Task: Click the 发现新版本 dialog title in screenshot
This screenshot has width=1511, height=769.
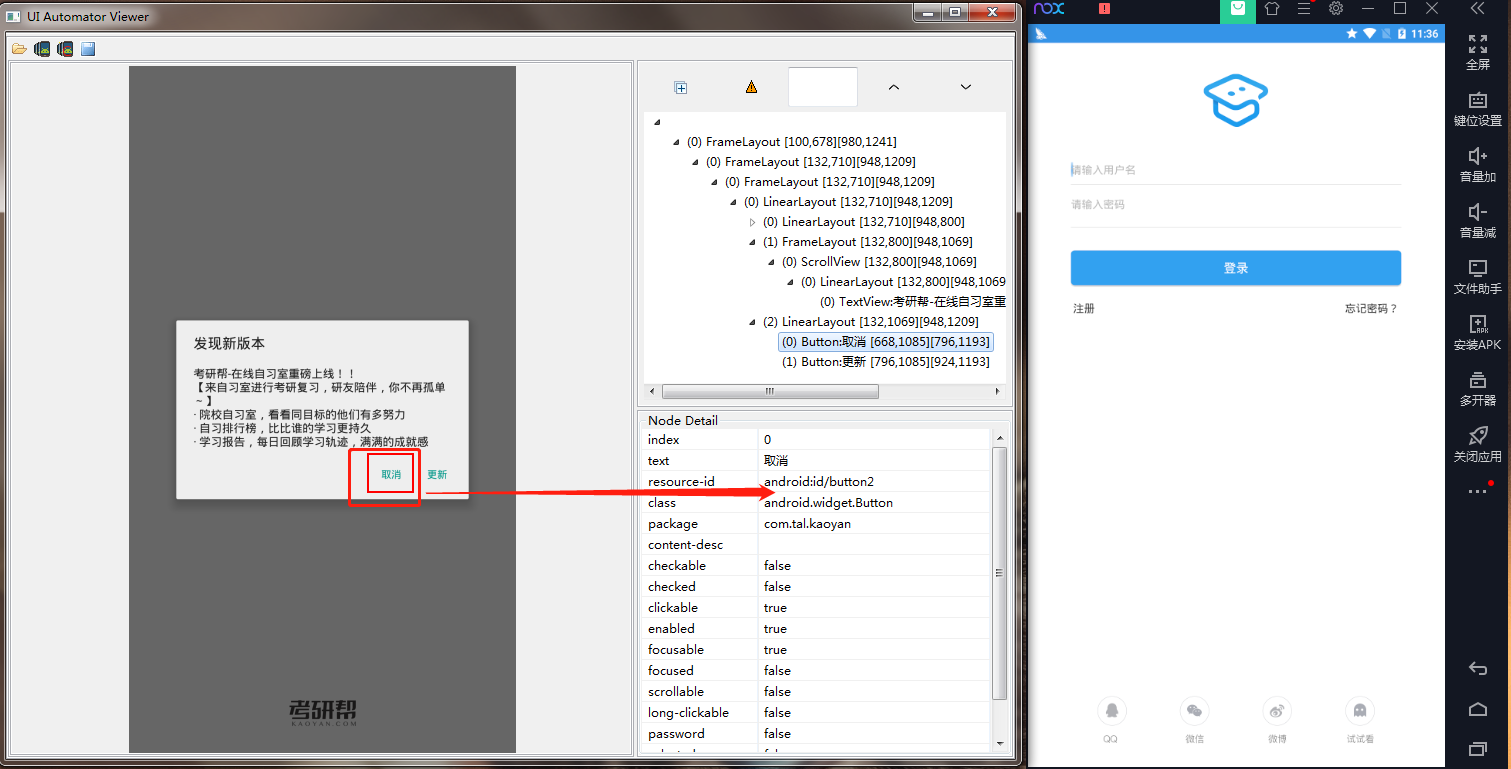Action: [x=229, y=343]
